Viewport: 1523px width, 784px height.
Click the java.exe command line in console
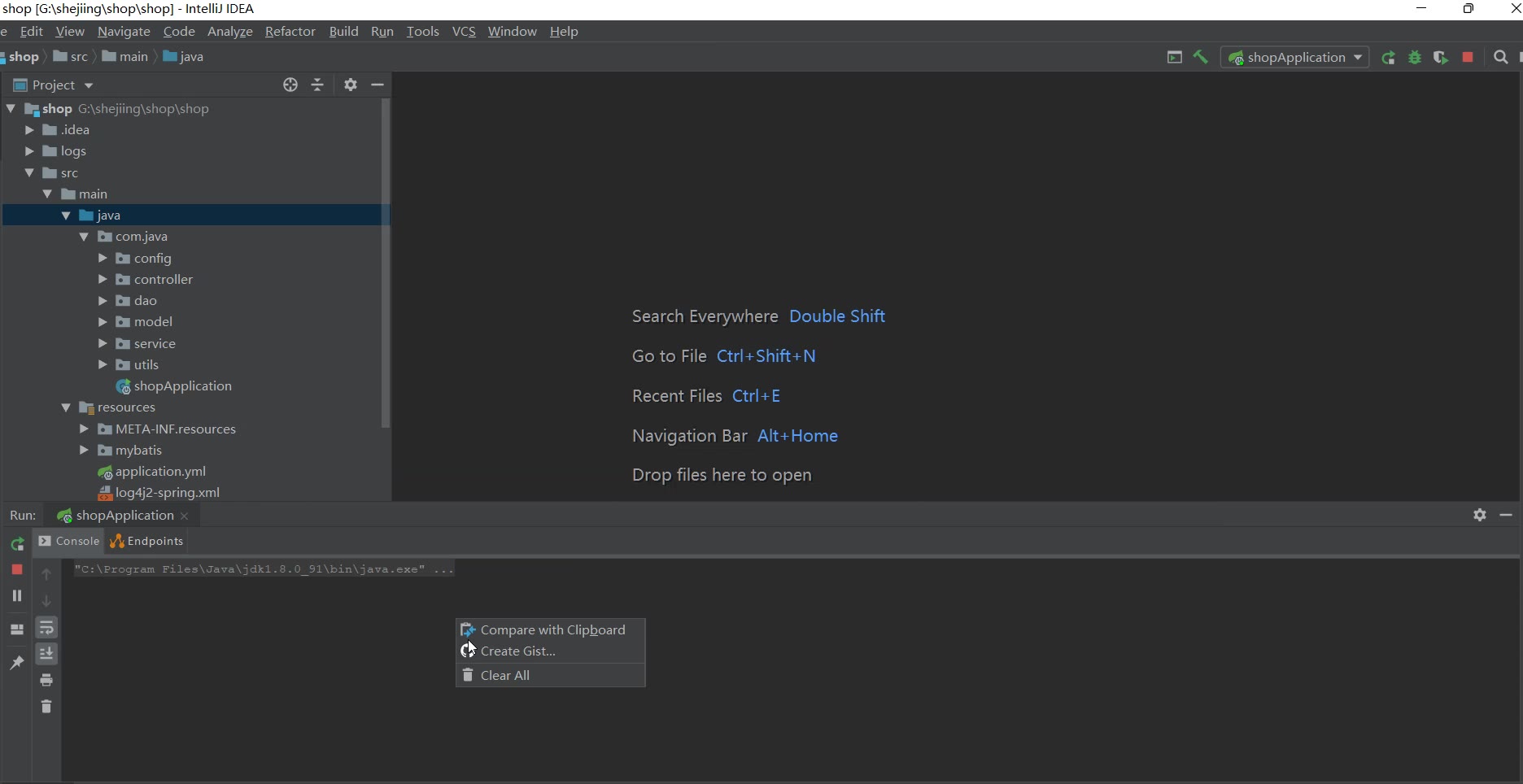pyautogui.click(x=264, y=569)
